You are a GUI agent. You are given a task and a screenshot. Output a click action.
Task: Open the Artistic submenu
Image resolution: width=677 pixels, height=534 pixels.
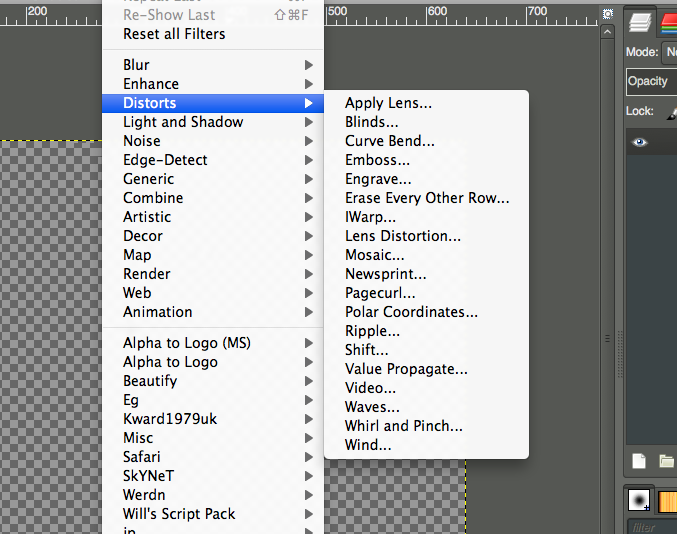click(x=213, y=217)
